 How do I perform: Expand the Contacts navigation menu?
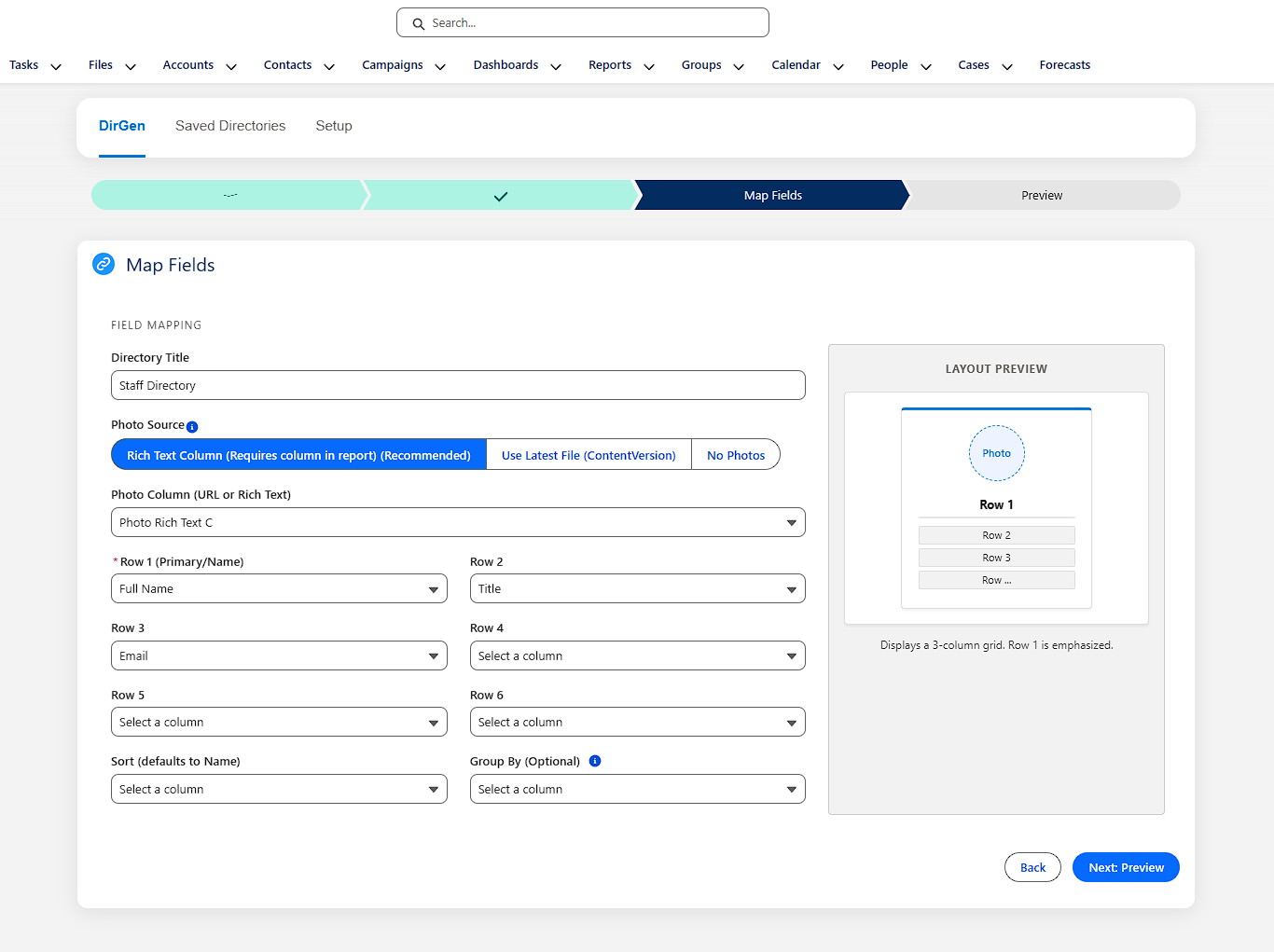(298, 65)
